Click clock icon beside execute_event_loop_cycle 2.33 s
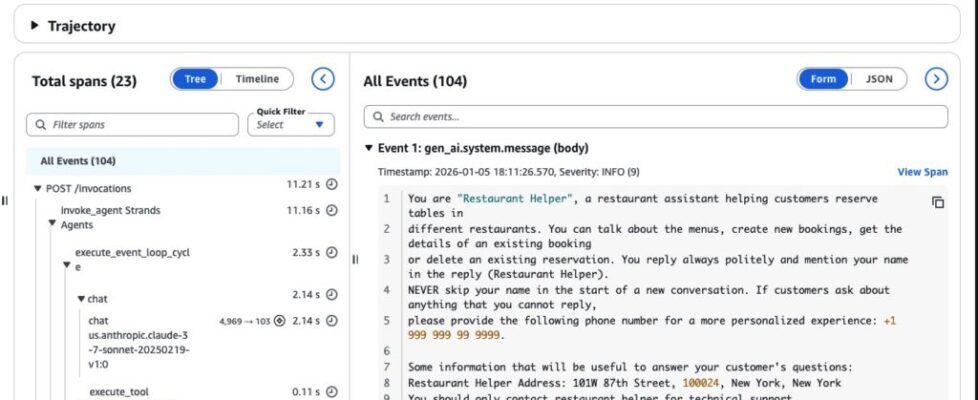Viewport: 978px width, 400px height. [x=332, y=253]
